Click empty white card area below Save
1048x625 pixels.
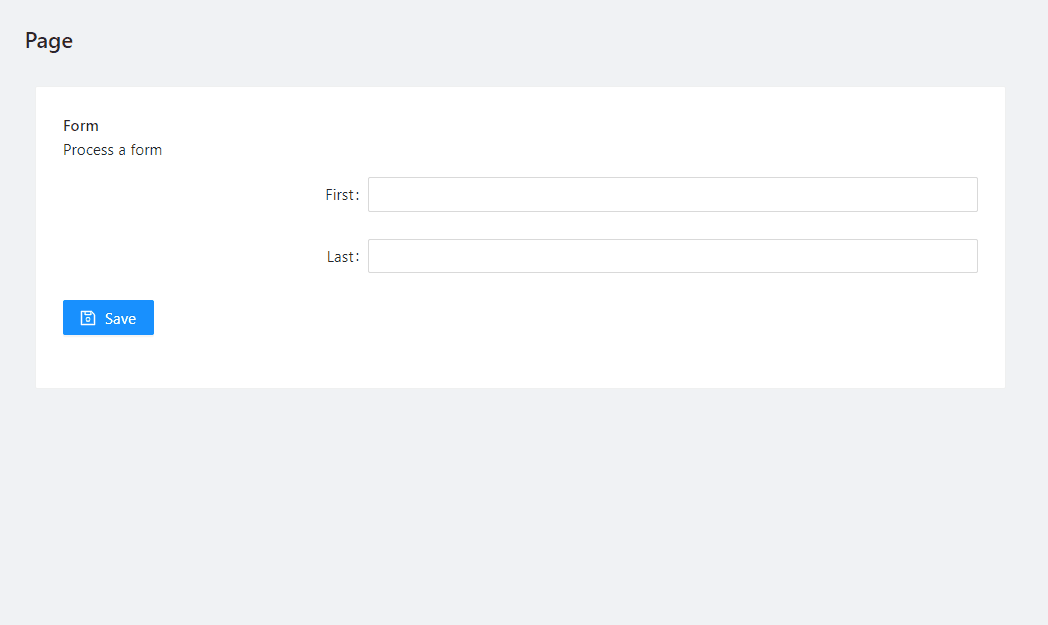[300, 362]
